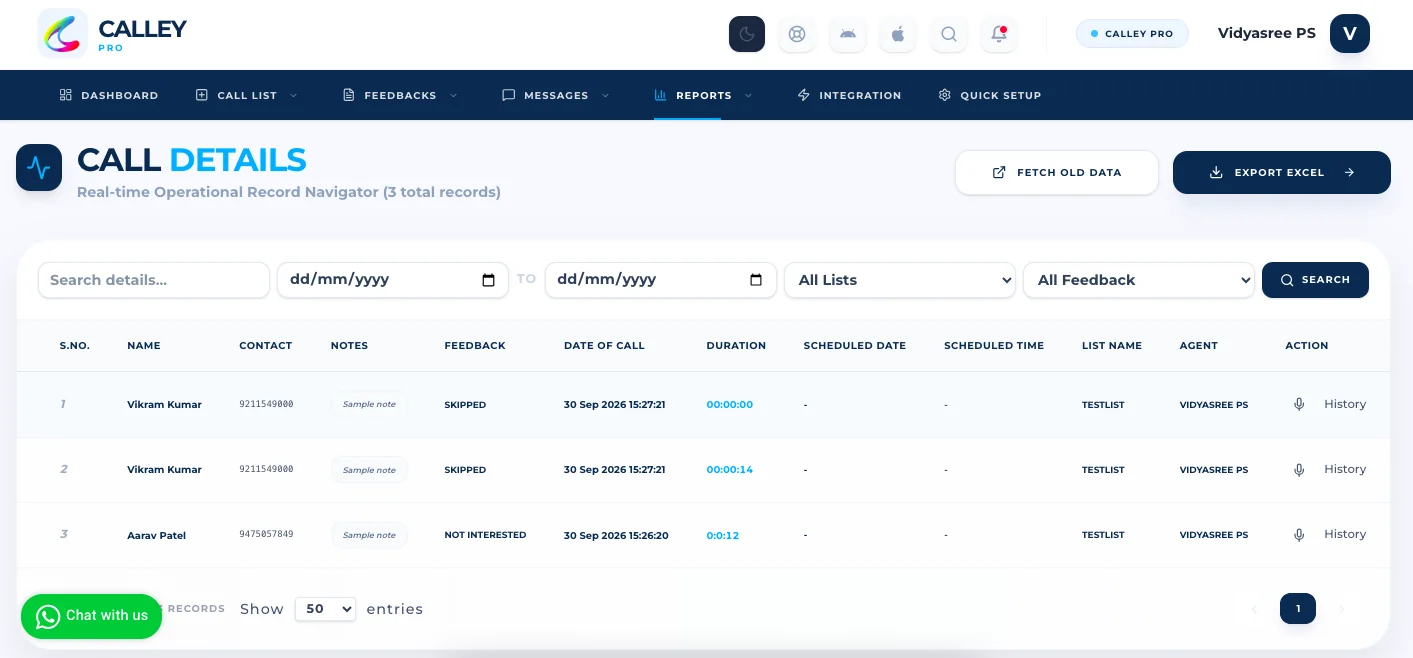The width and height of the screenshot is (1413, 658).
Task: Click next page arrow
Action: pyautogui.click(x=1342, y=608)
